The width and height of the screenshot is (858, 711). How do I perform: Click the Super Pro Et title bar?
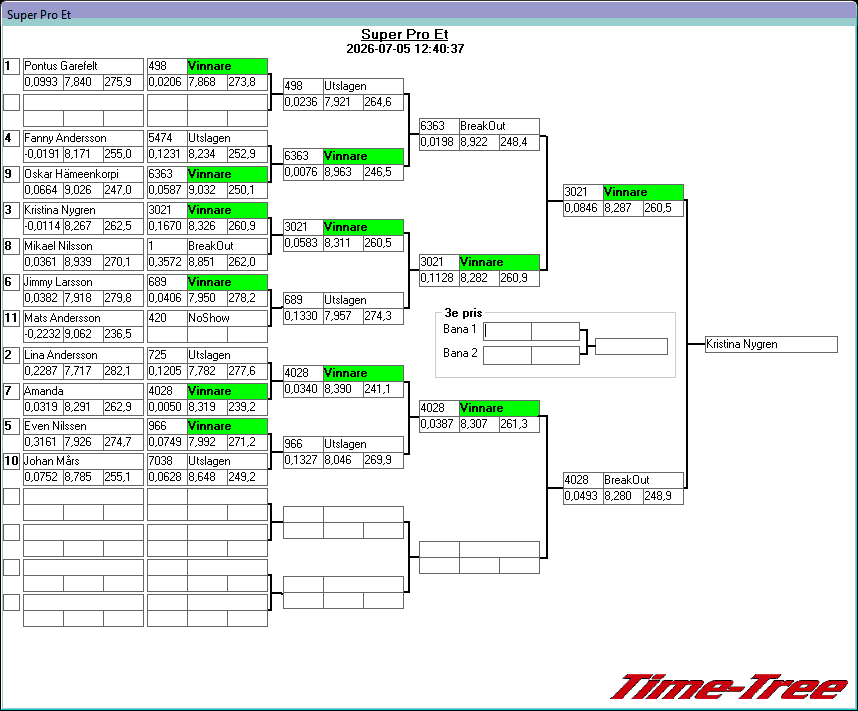click(429, 14)
